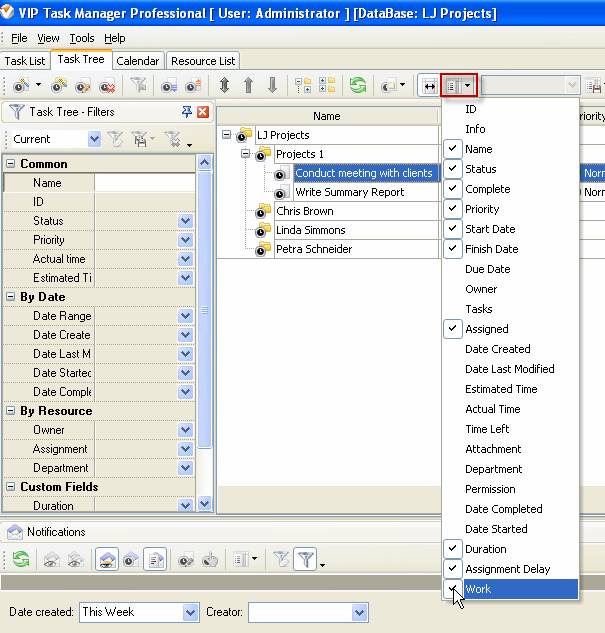Click the columns chooser button highlighted in red
This screenshot has width=605, height=633.
458,86
